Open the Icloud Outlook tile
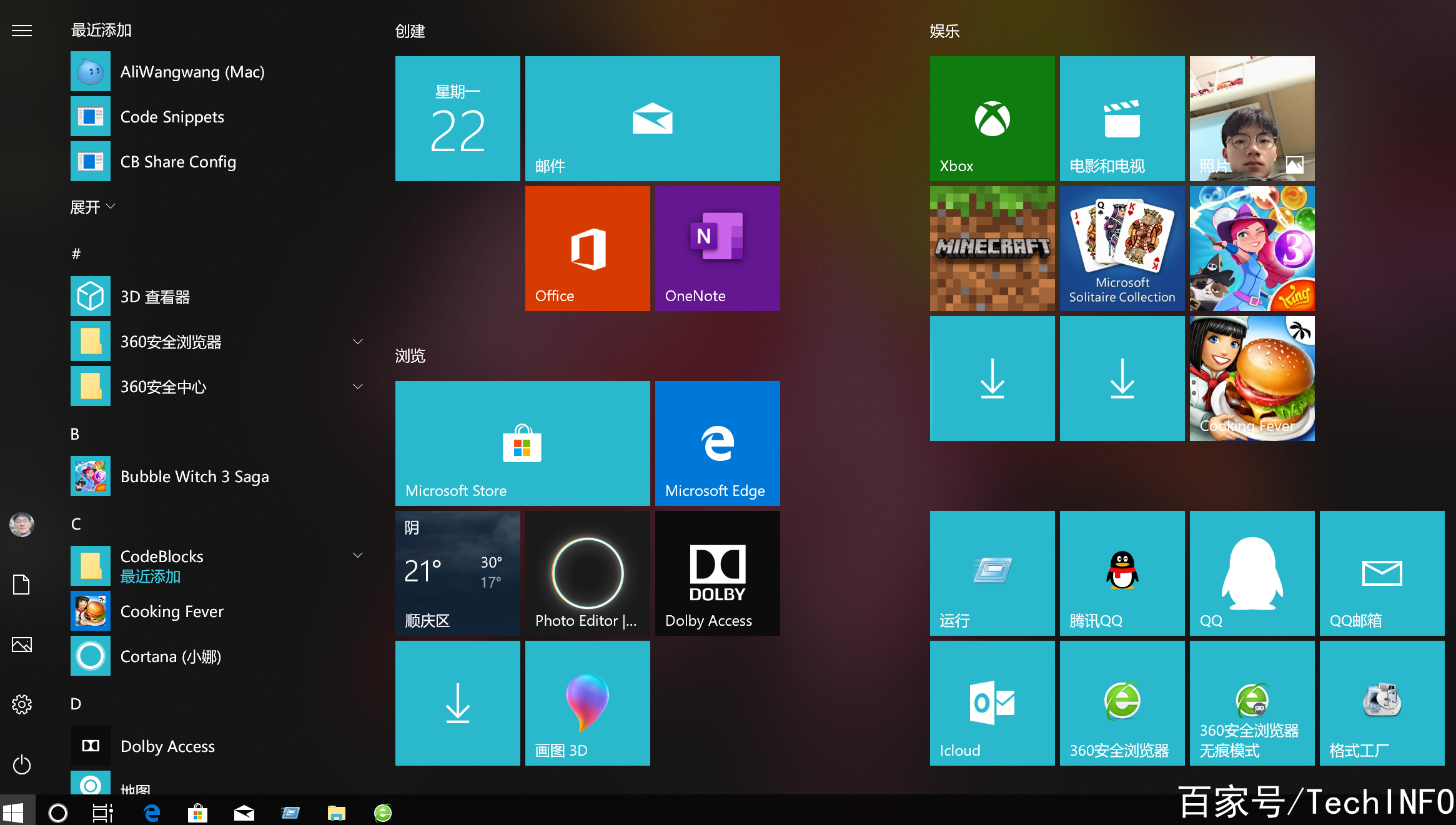Viewport: 1456px width, 825px height. [x=992, y=703]
